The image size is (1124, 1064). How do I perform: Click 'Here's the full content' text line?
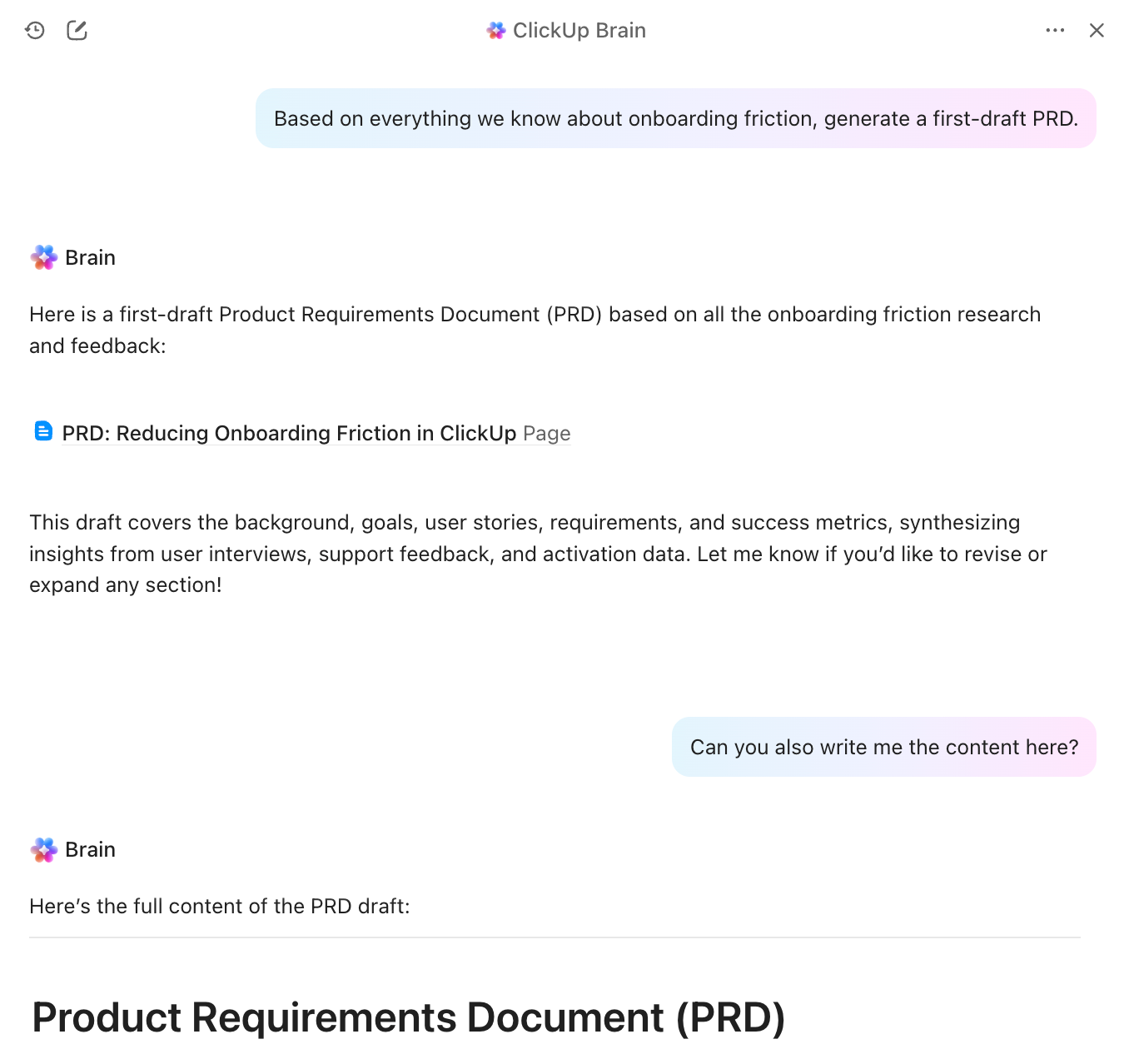pos(220,907)
